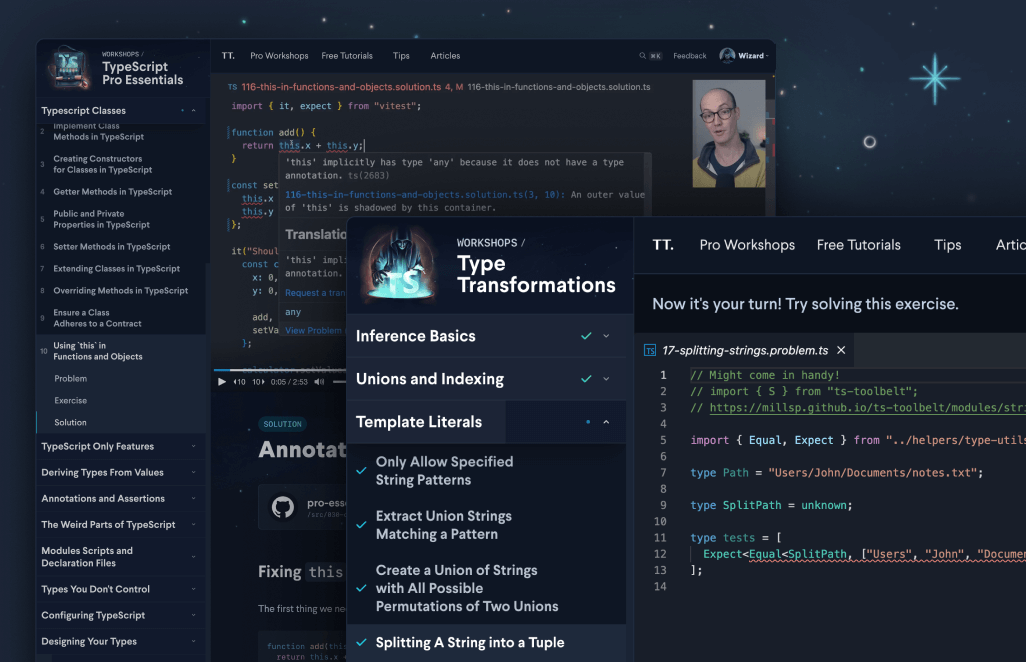Click progress dot on Template Literals section
1026x662 pixels.
[x=588, y=422]
